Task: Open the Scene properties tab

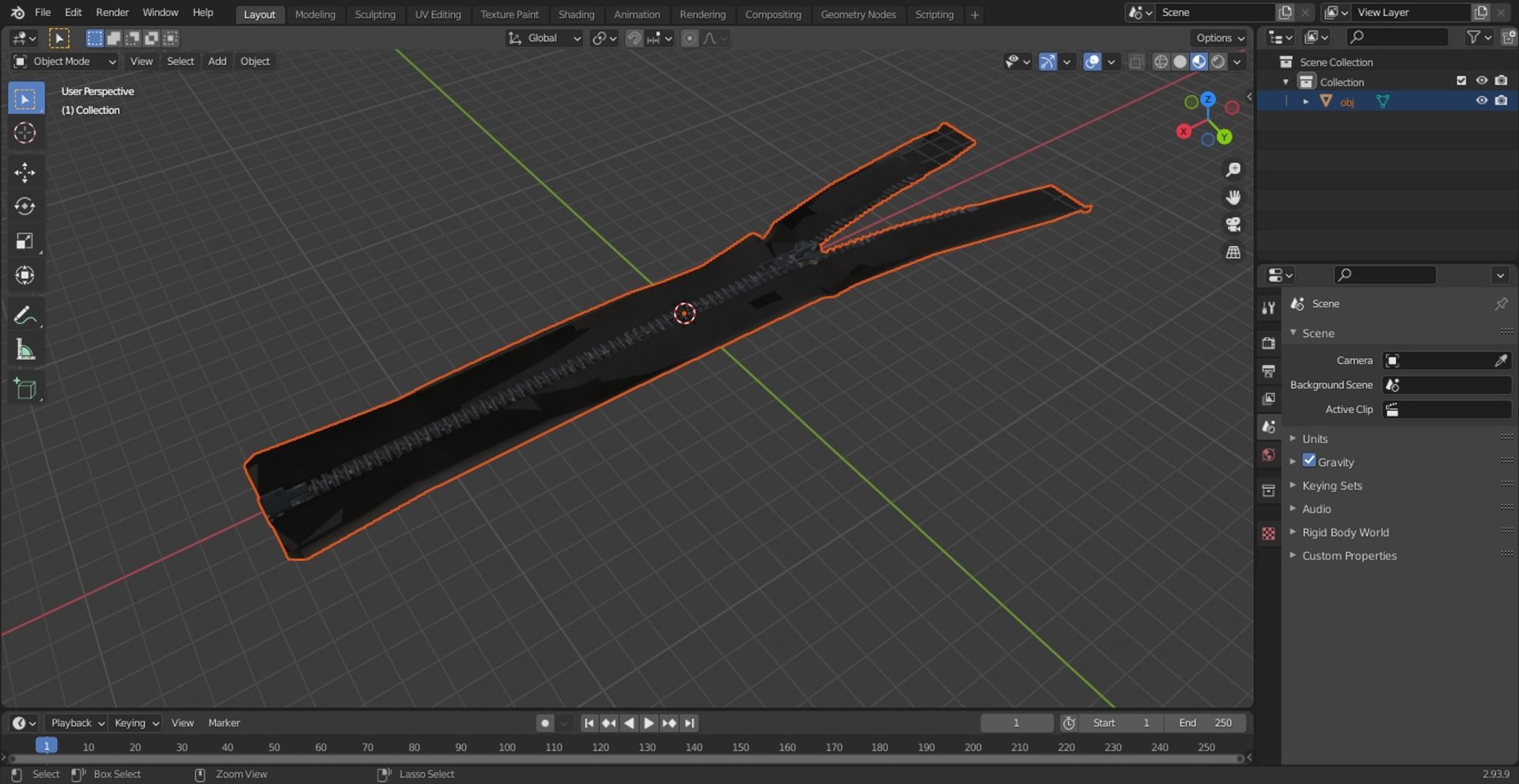Action: [x=1268, y=426]
